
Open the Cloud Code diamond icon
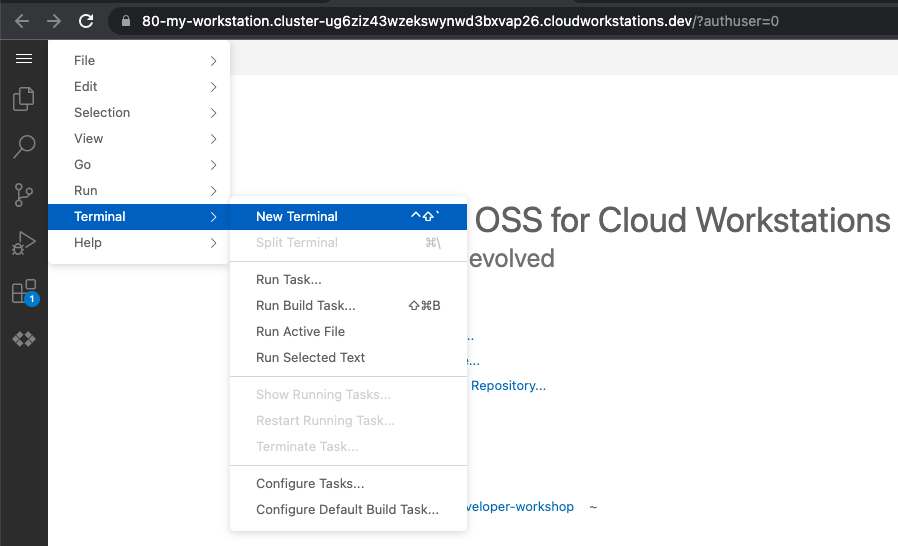point(24,340)
